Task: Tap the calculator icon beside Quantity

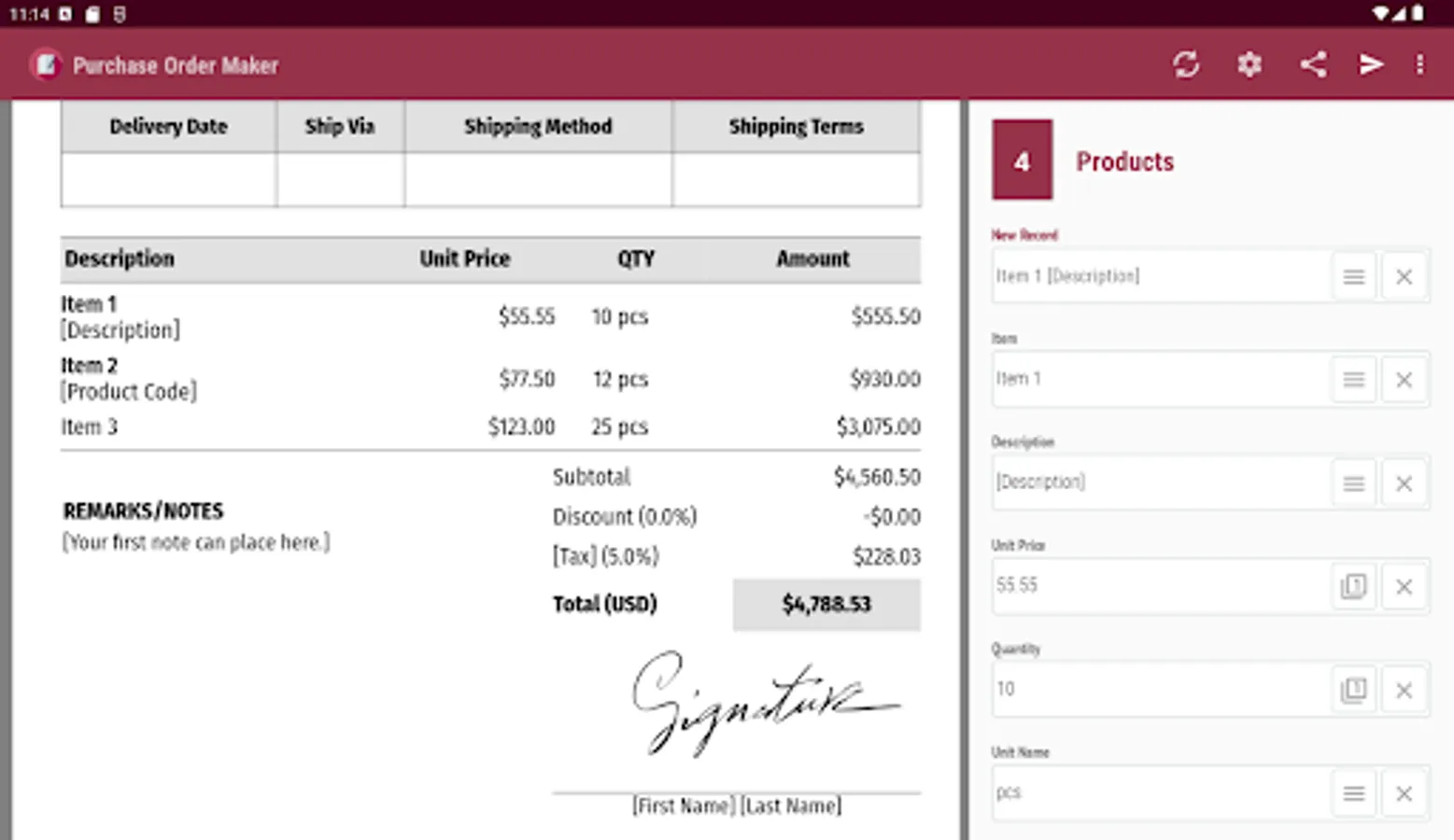Action: 1353,690
